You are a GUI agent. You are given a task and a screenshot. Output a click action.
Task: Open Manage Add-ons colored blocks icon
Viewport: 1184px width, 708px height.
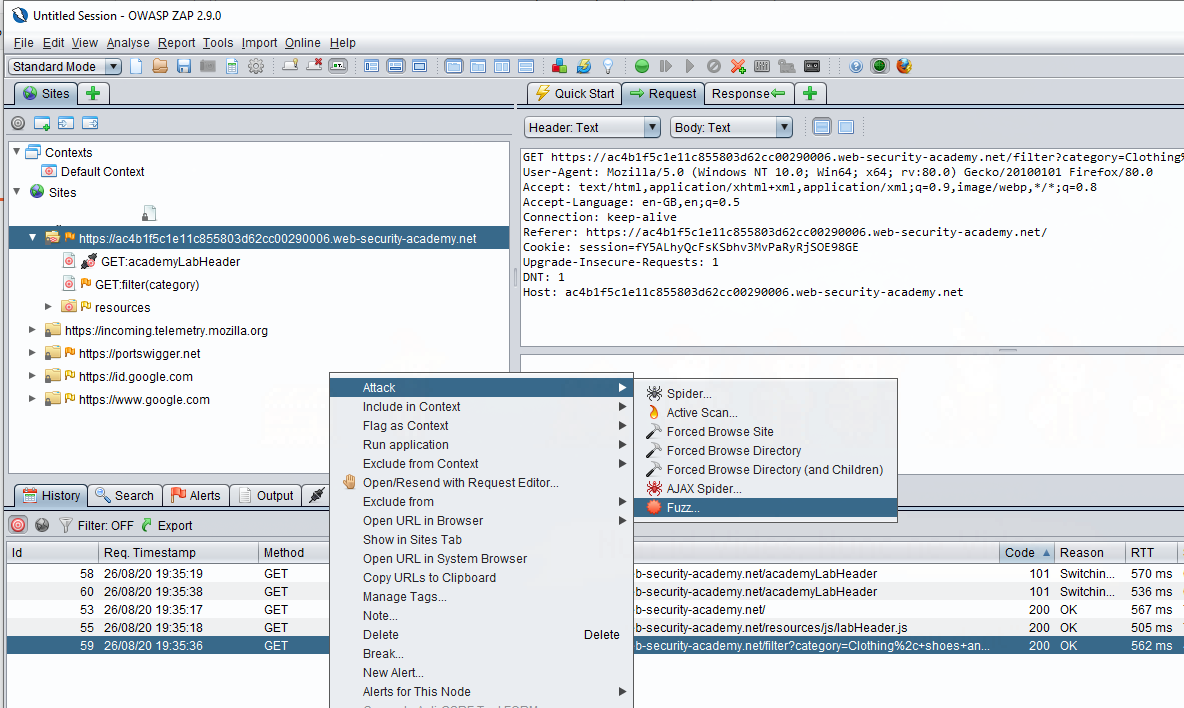coord(560,66)
